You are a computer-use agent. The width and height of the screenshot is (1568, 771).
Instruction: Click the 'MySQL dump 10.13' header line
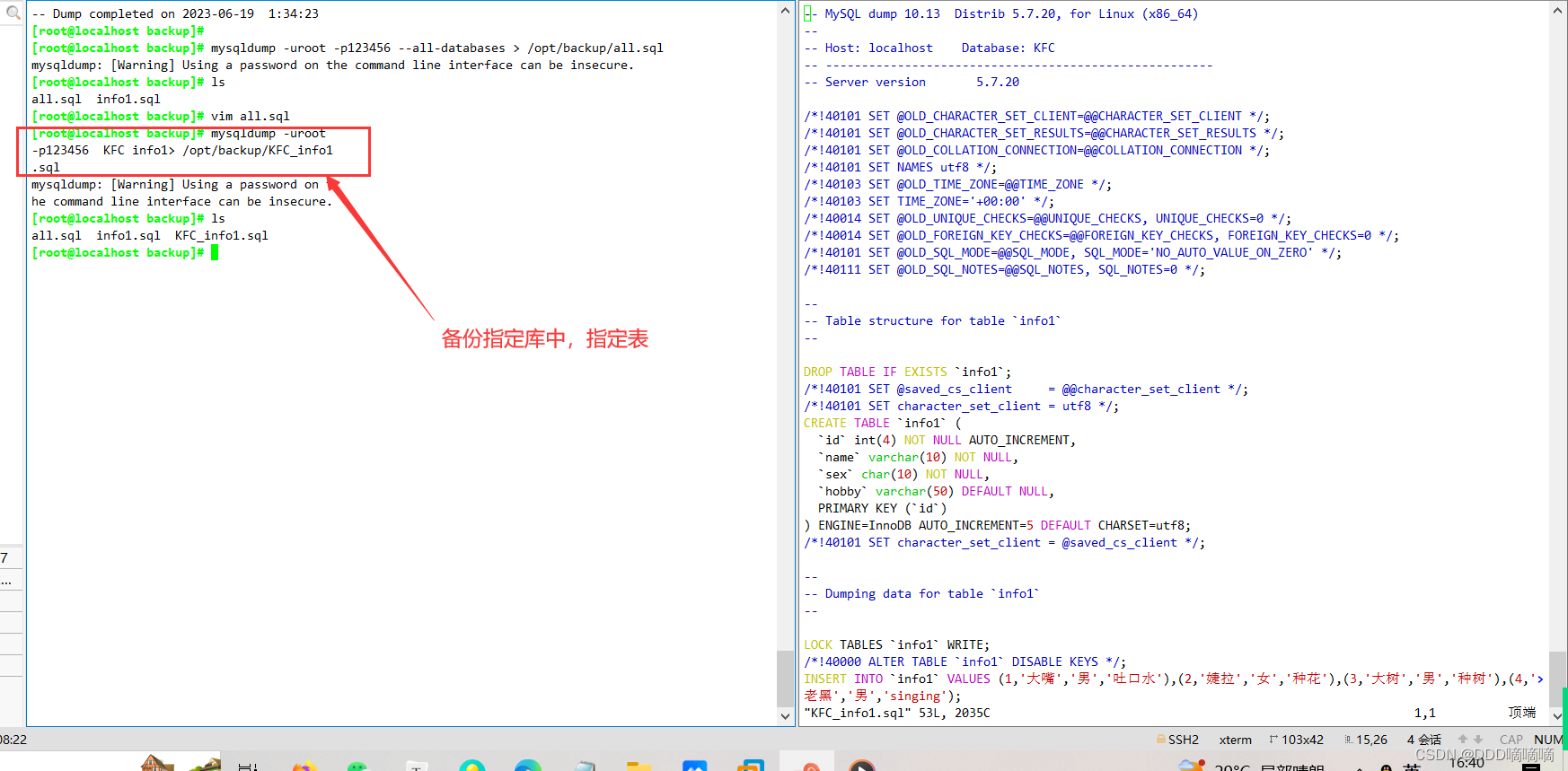[1001, 13]
